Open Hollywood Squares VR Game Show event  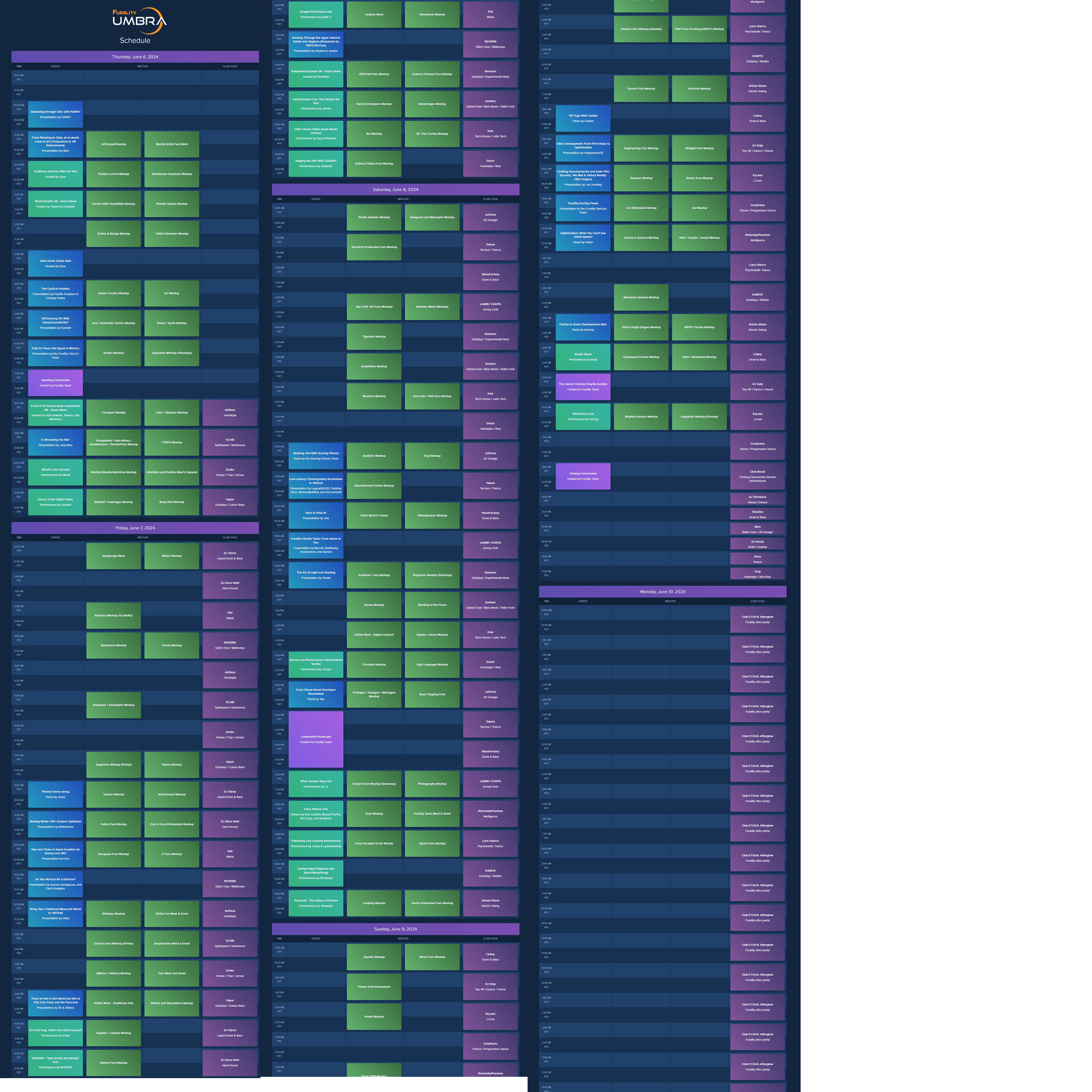[x=316, y=74]
